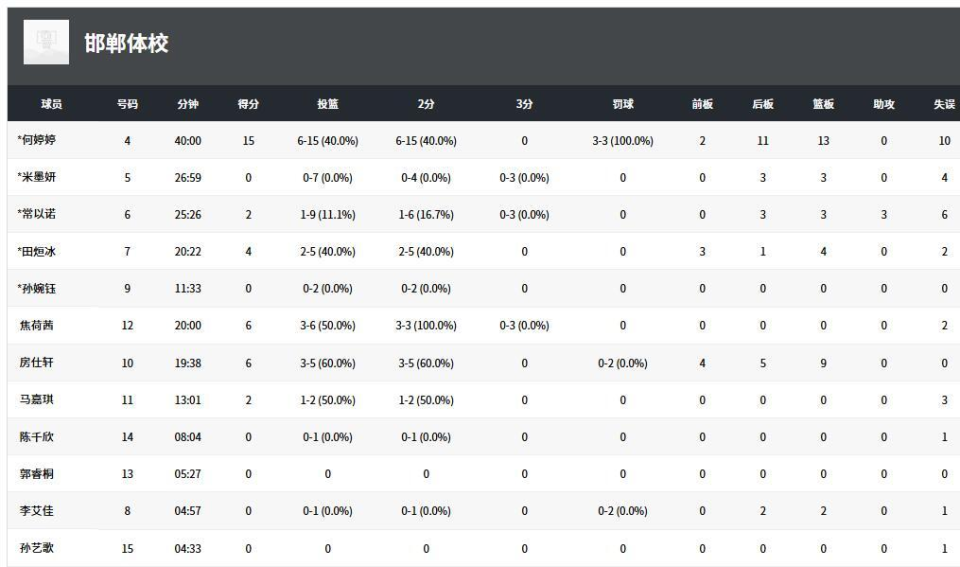Click player 马嘉琪 in the roster
The width and height of the screenshot is (960, 567).
coord(36,400)
